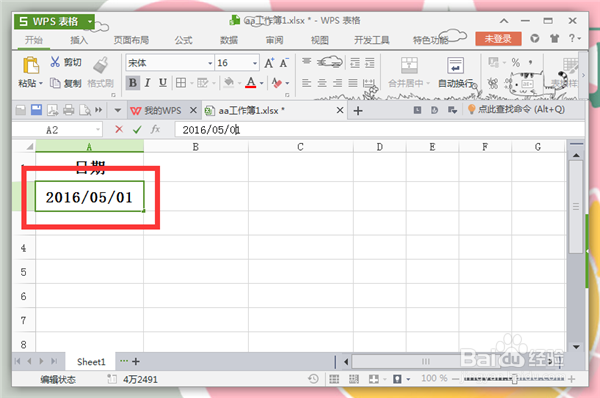
Task: Open the 开始 ribbon tab
Action: [34, 40]
